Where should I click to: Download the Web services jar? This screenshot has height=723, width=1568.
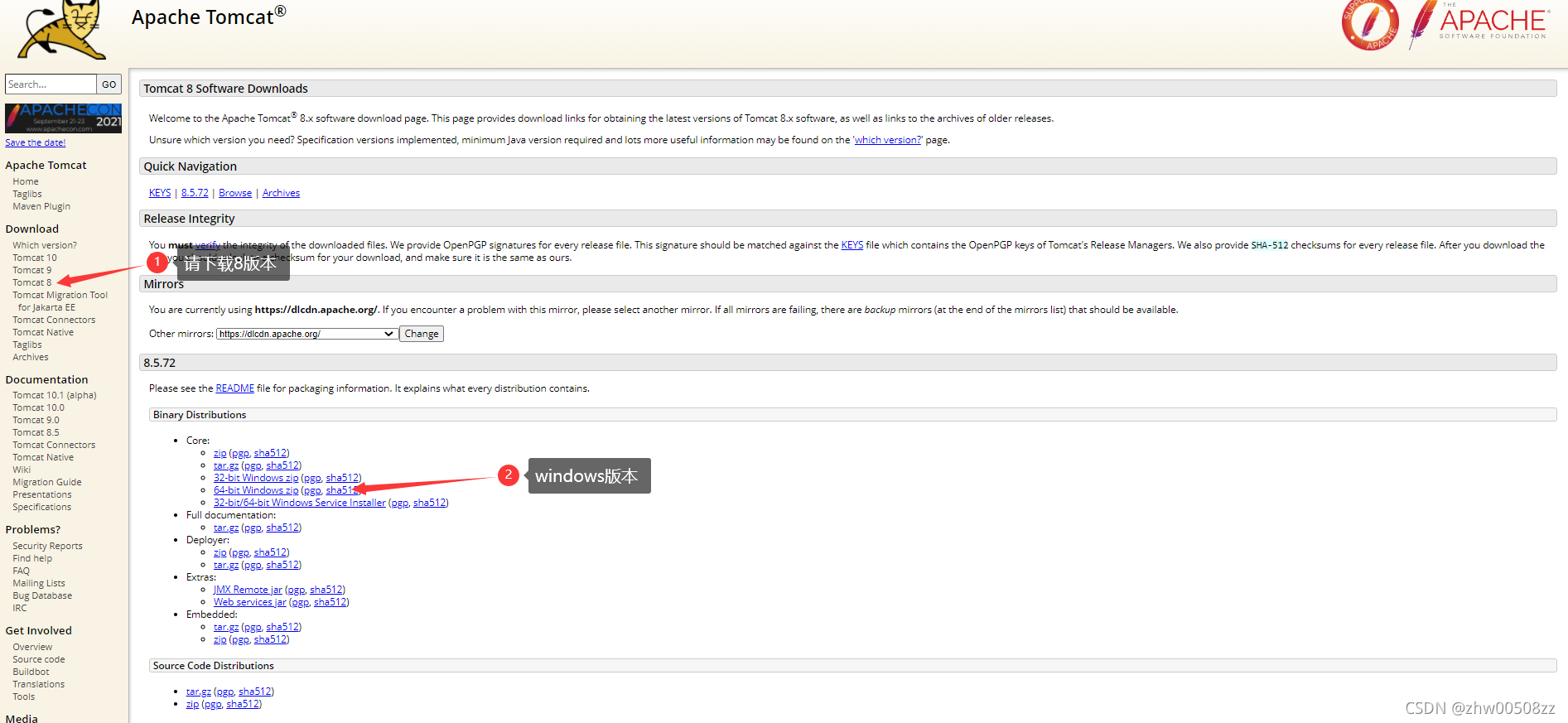click(x=250, y=602)
